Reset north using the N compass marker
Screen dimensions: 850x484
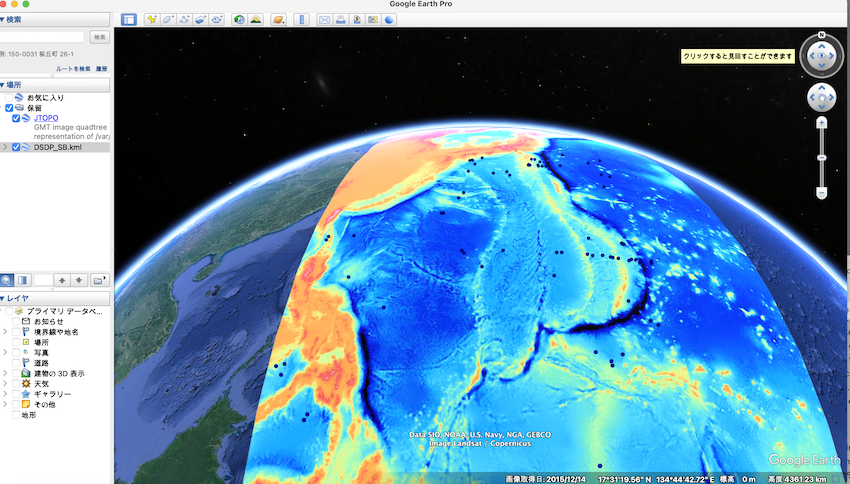coord(821,35)
